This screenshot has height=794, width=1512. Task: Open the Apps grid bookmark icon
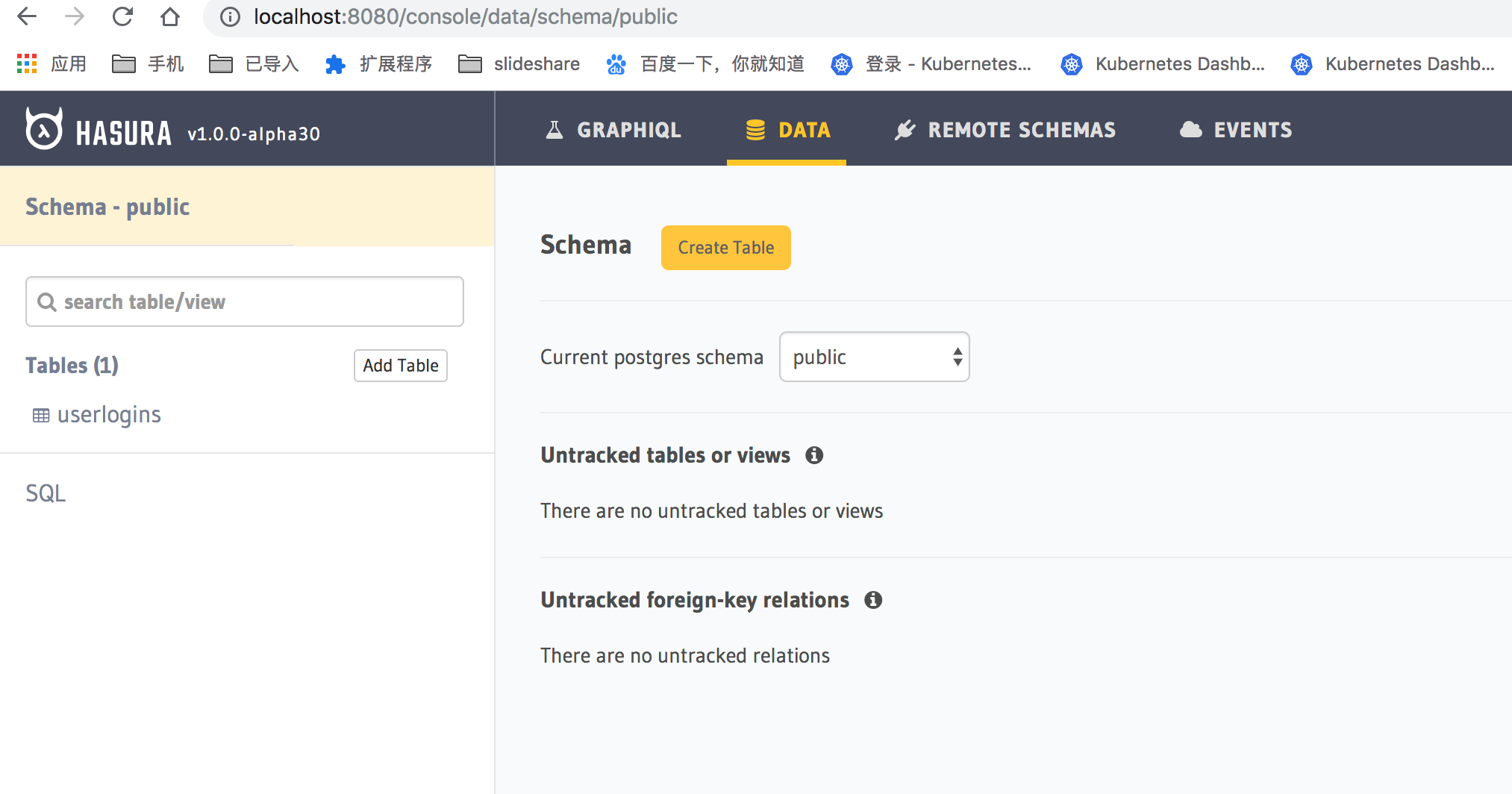(27, 63)
